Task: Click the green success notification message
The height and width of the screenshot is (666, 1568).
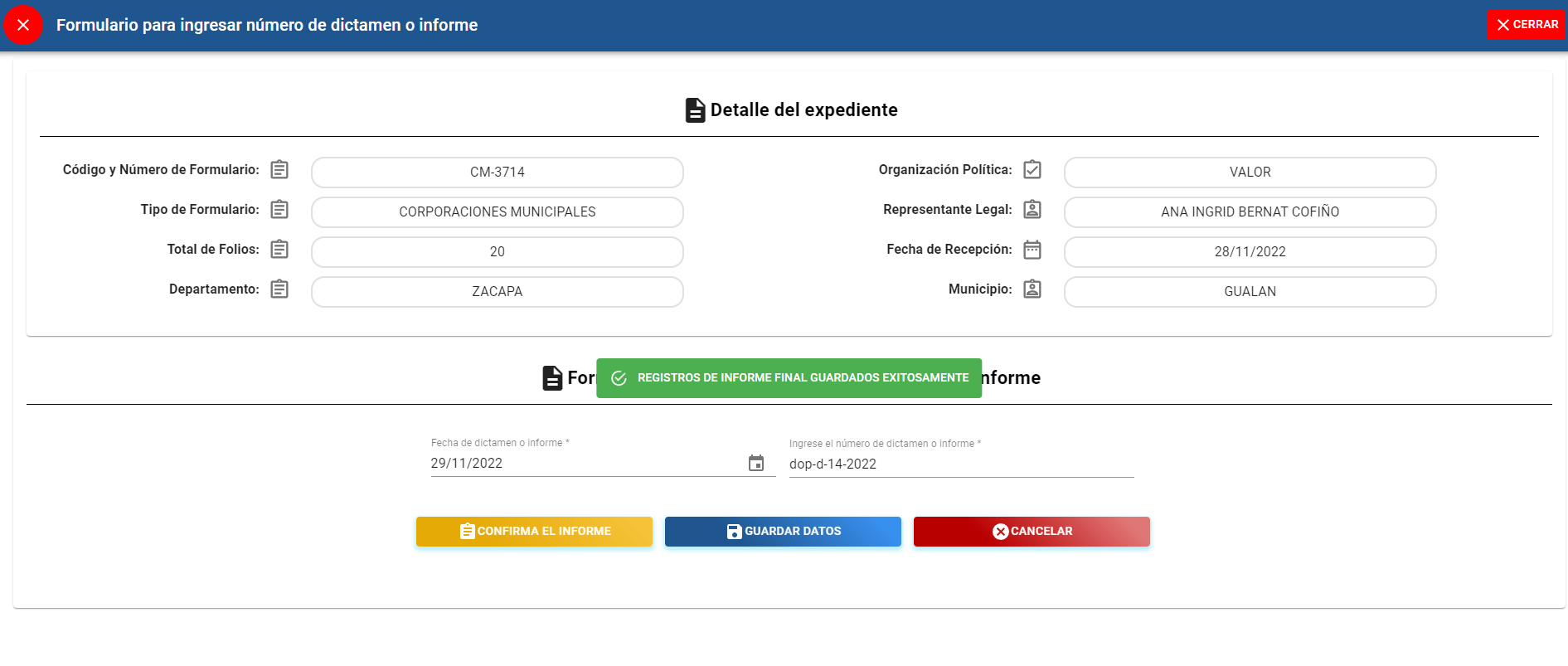Action: click(789, 378)
